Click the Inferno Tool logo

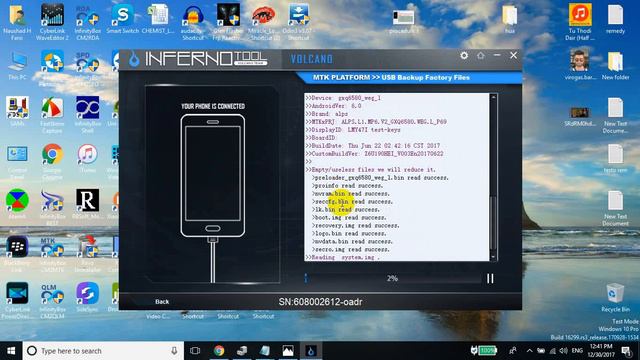tap(198, 59)
